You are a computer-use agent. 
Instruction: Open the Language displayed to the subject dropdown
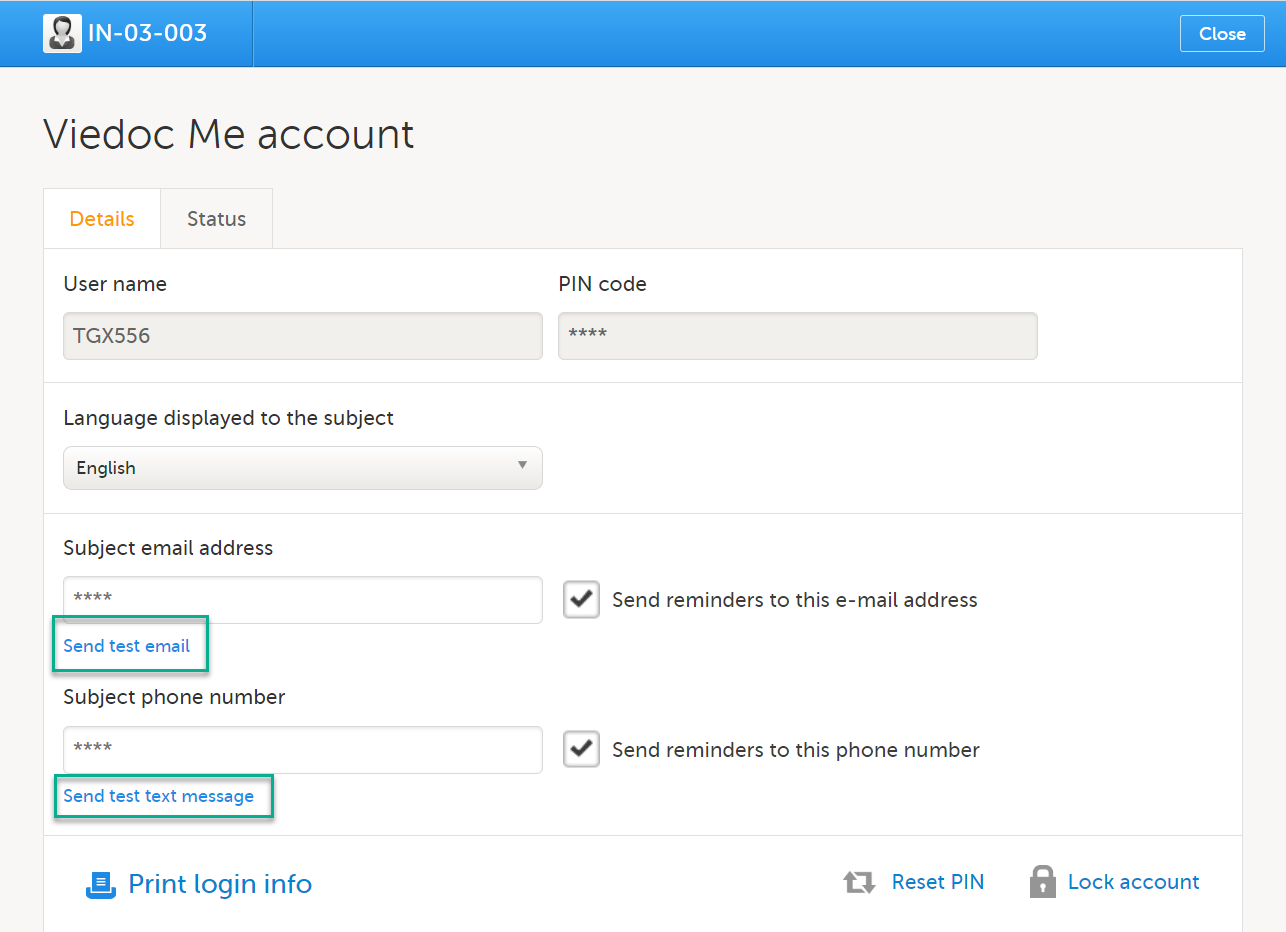coord(302,468)
